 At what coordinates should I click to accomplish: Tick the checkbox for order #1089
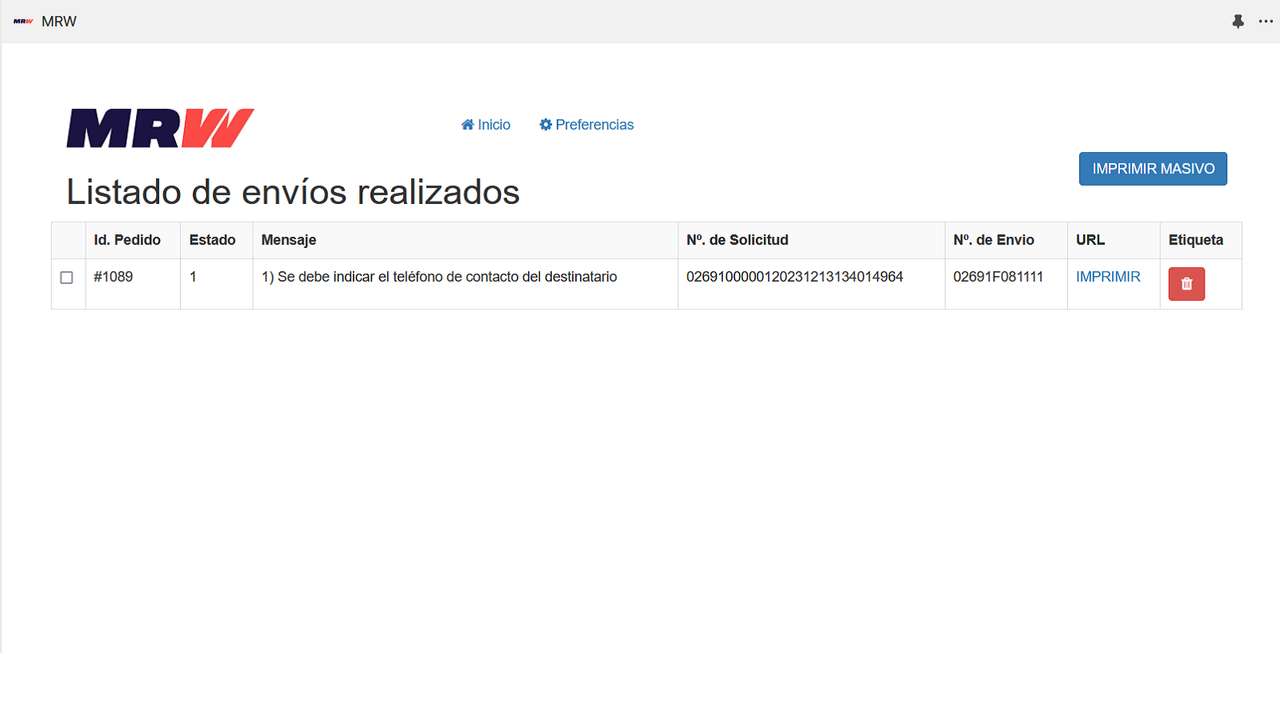coord(67,278)
